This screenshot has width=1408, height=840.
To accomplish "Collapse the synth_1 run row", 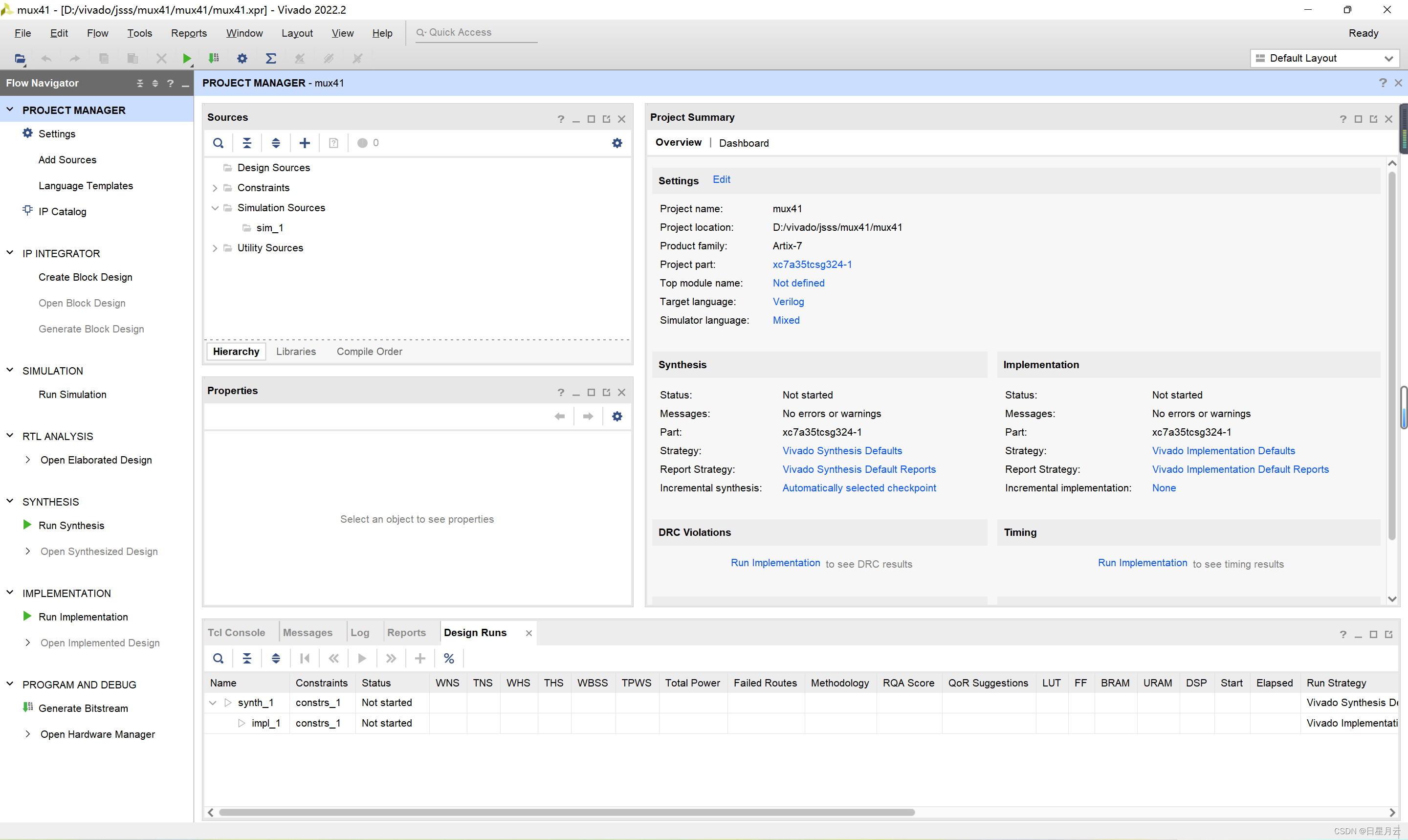I will click(213, 703).
